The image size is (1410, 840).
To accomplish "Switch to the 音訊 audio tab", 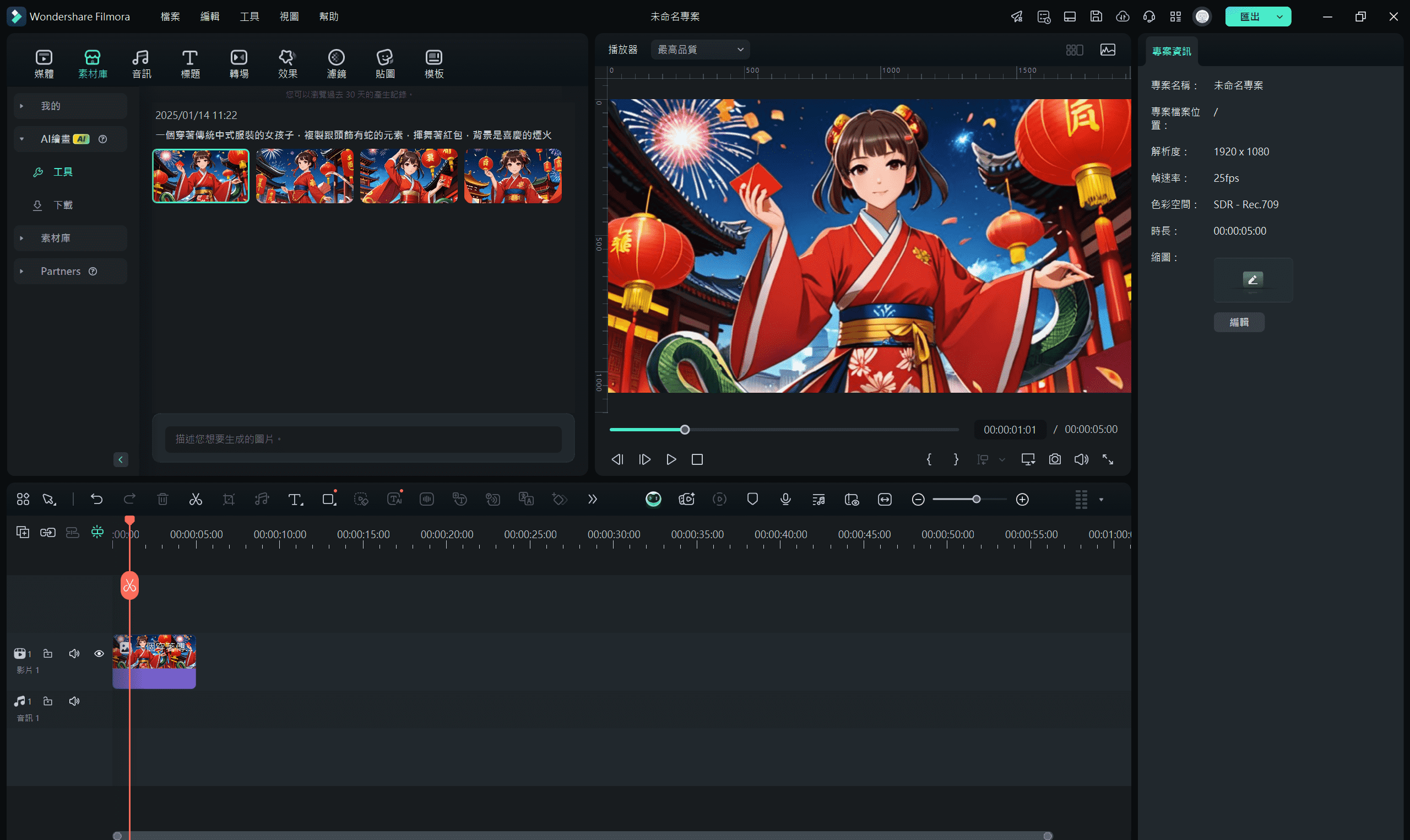I will pos(141,64).
